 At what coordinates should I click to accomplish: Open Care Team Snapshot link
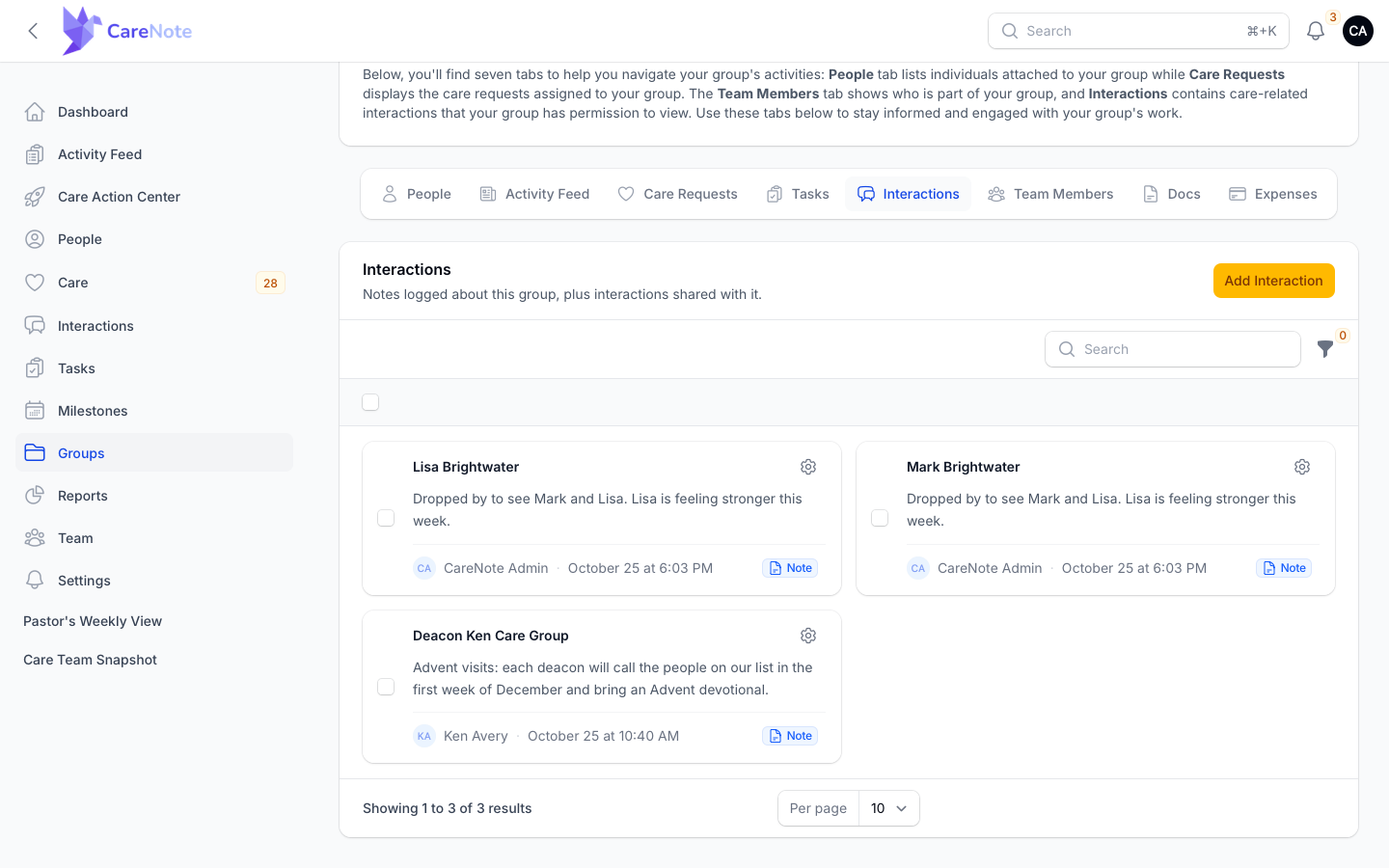90,660
